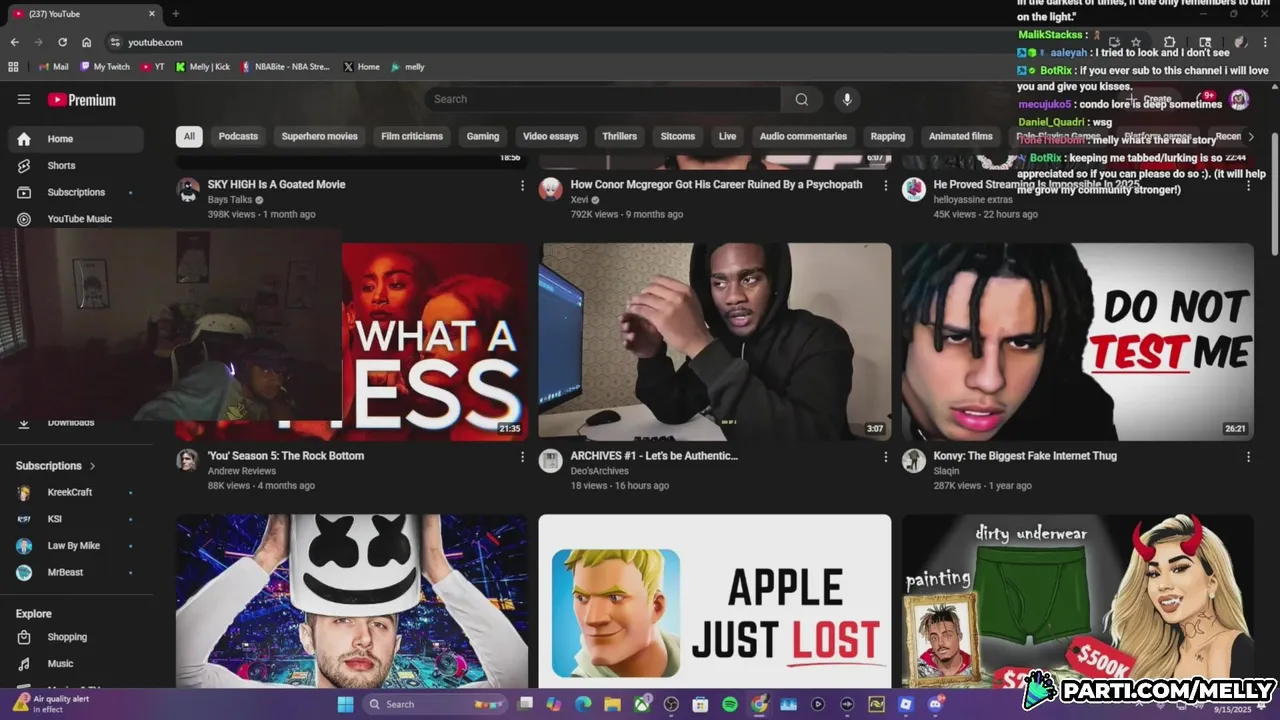
Task: Play the ARCHIVES #1 video thumbnail
Action: point(715,341)
